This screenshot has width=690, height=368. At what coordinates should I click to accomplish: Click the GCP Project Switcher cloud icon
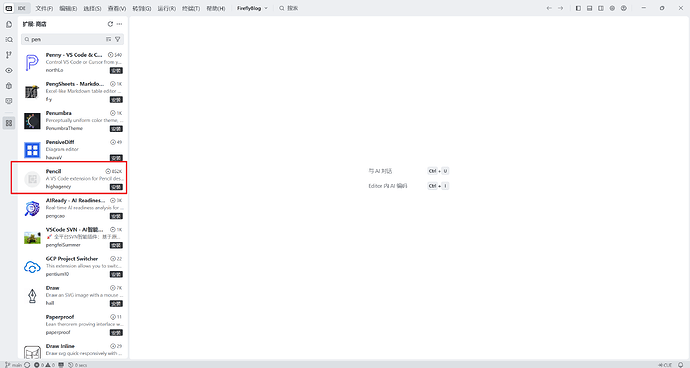point(32,267)
